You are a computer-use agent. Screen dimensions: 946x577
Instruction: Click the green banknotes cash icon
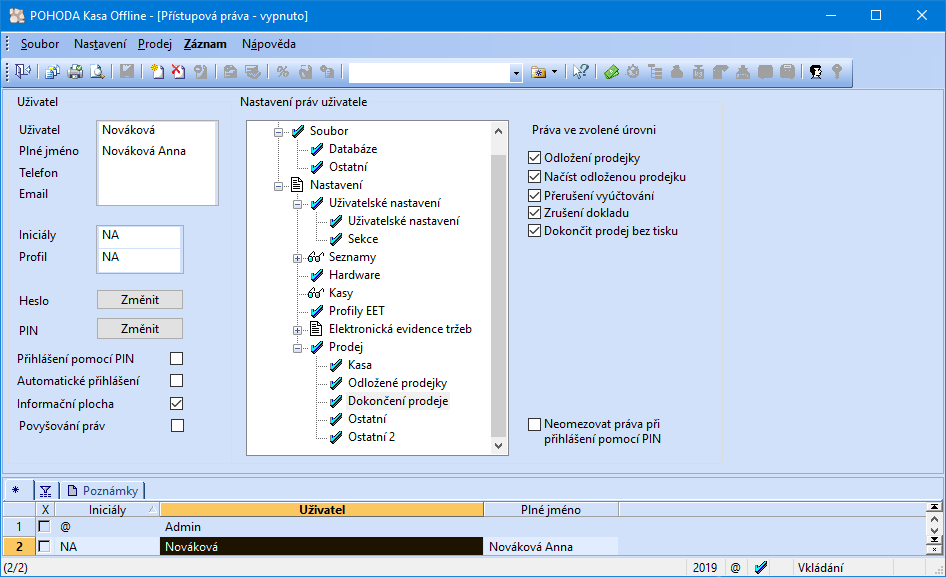[x=611, y=72]
